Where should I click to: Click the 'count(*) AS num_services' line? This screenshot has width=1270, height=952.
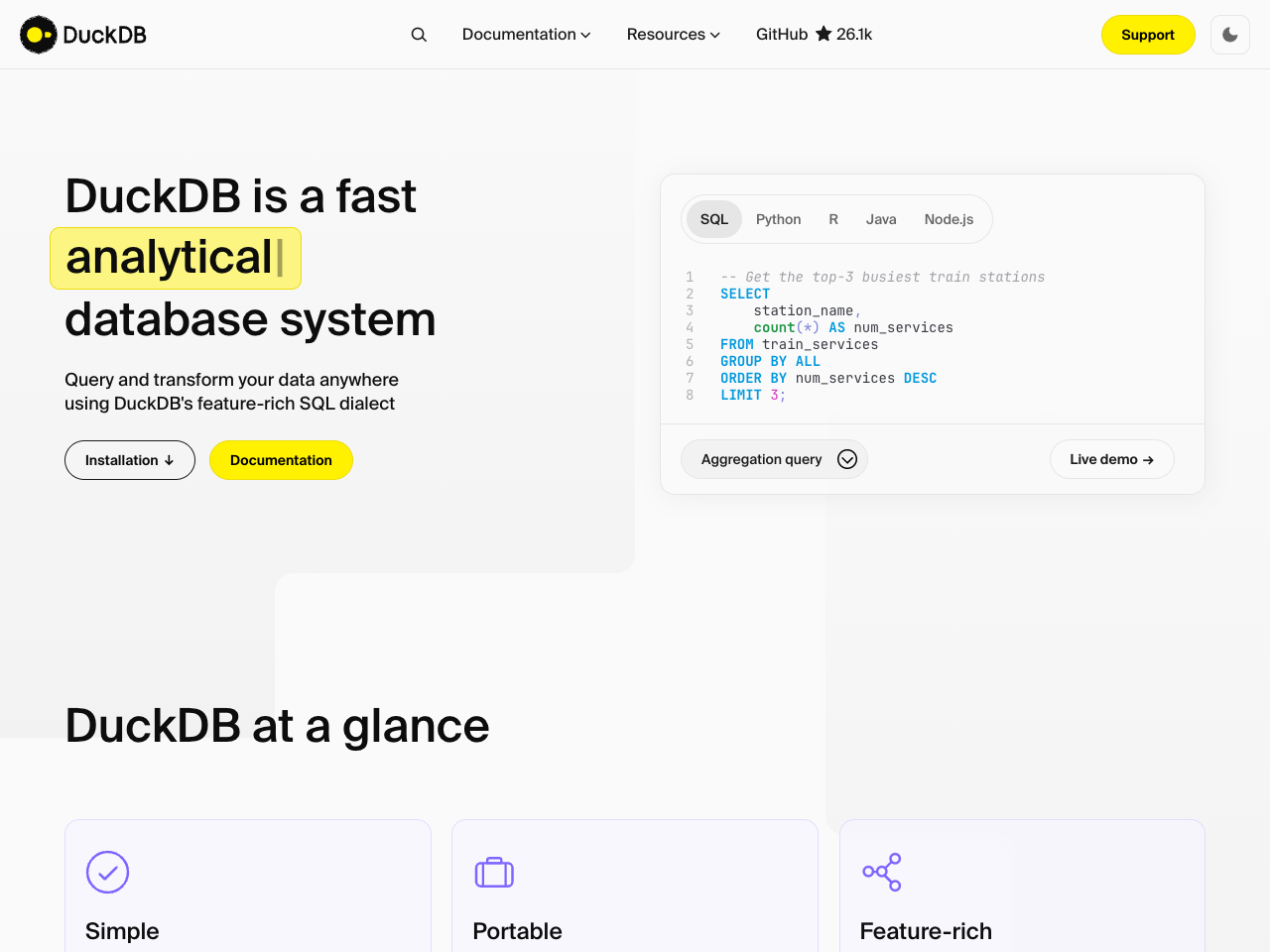(x=853, y=327)
